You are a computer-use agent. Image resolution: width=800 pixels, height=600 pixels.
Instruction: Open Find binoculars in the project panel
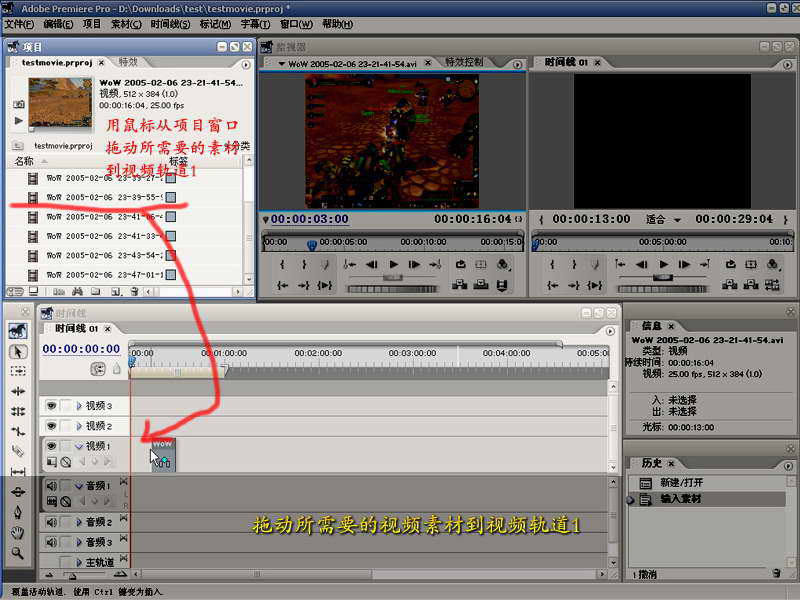point(77,291)
